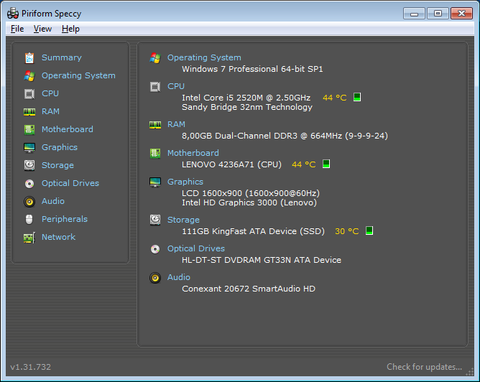The width and height of the screenshot is (480, 382).
Task: Click the Graphics icon in summary pane
Action: 155,182
